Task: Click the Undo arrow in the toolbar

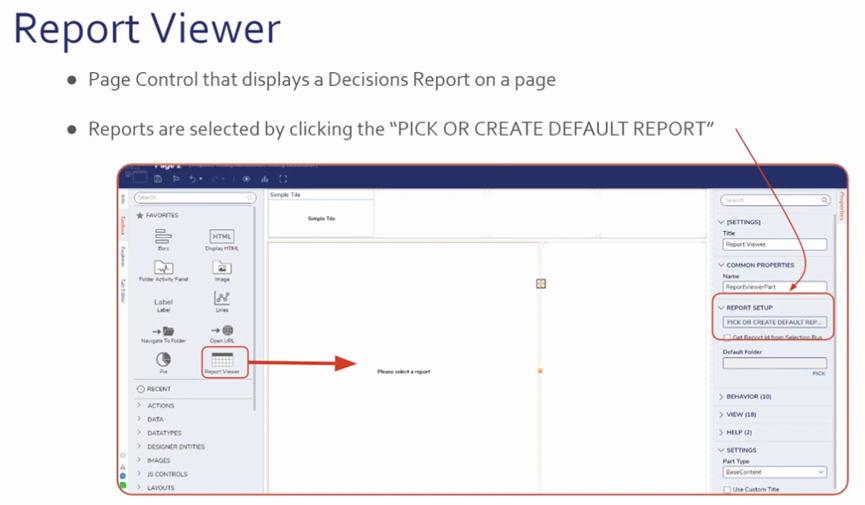Action: point(193,179)
